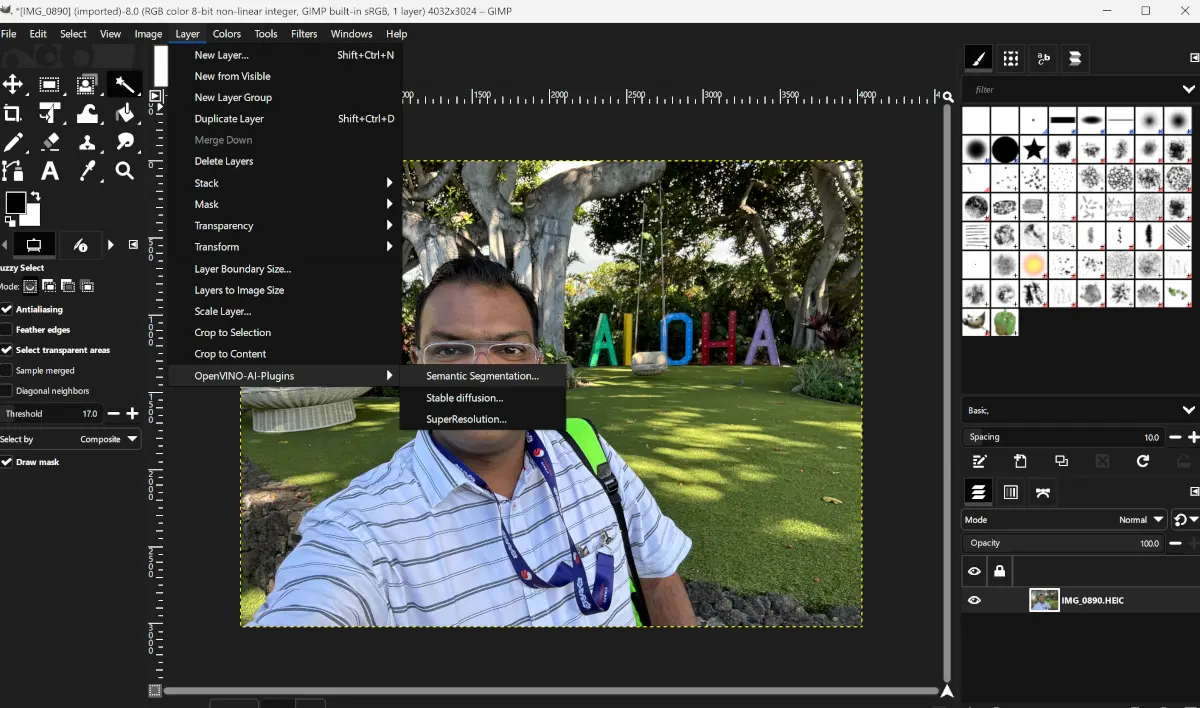Open the layer mode group switch dropdown
The height and width of the screenshot is (708, 1200).
point(1185,519)
